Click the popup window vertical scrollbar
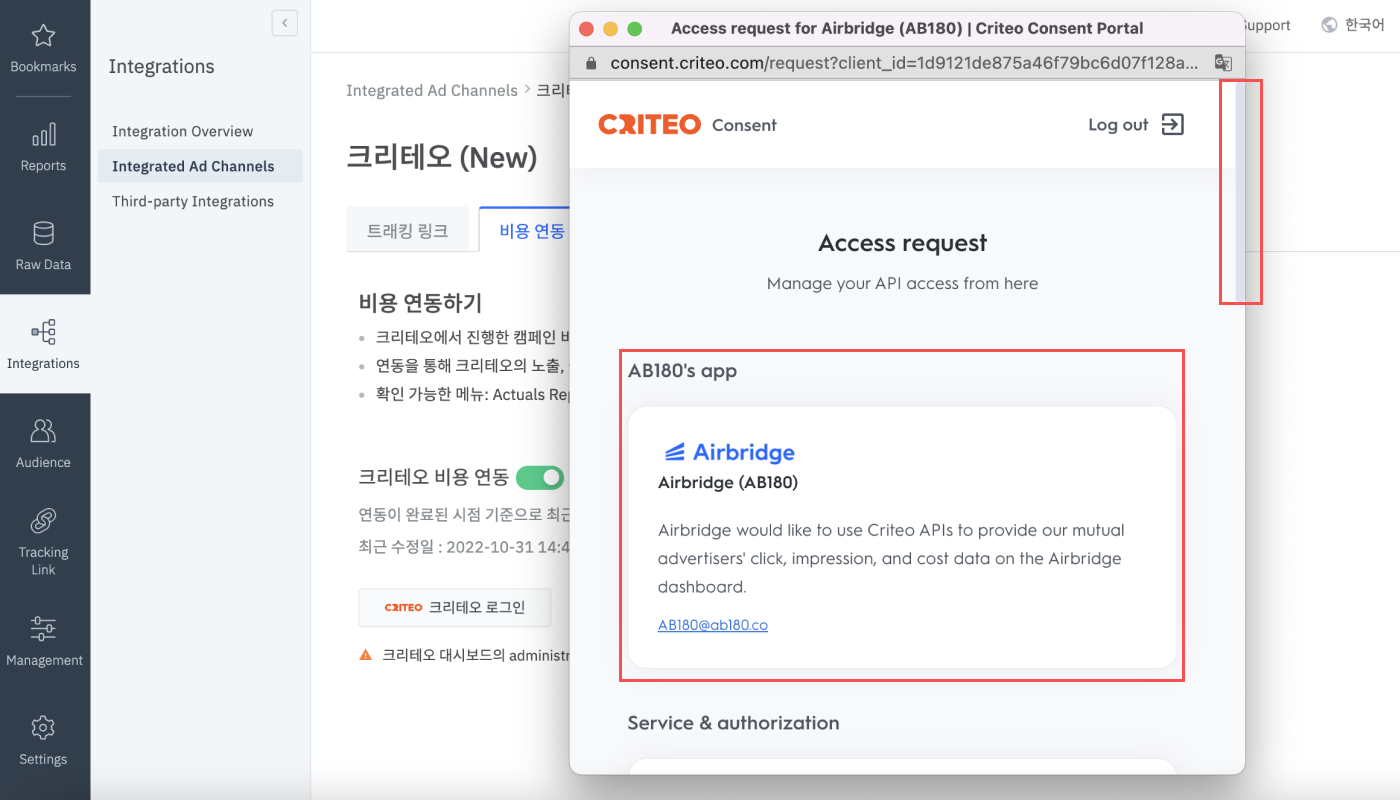 coord(1240,192)
